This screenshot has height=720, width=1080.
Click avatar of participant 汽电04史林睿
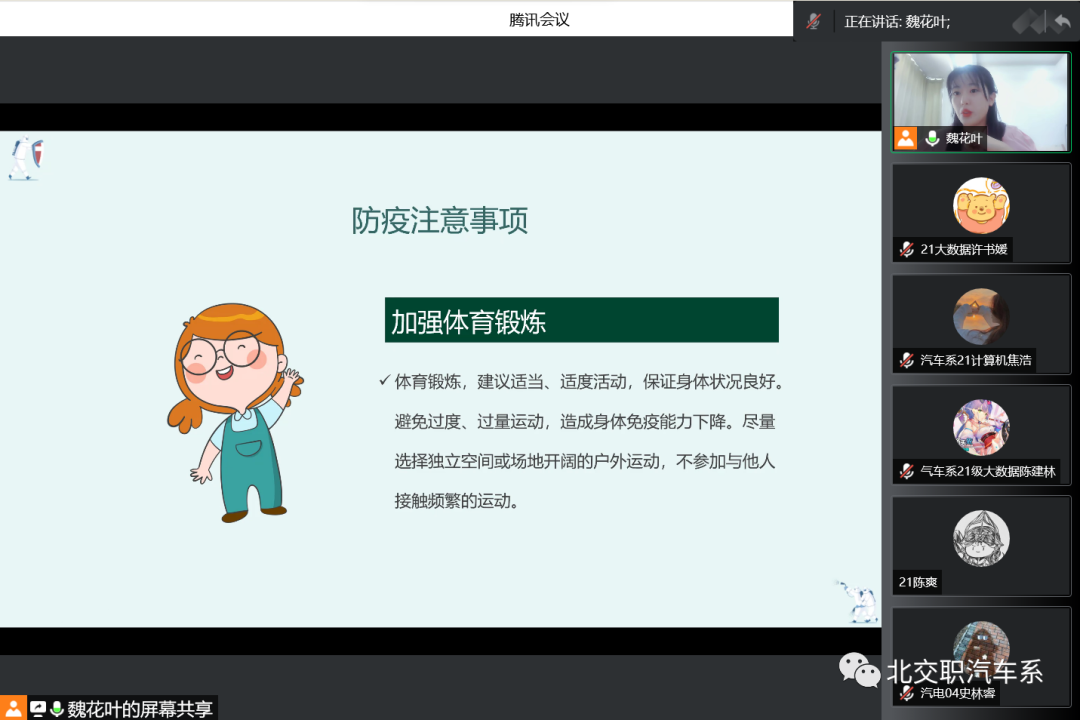(x=980, y=645)
